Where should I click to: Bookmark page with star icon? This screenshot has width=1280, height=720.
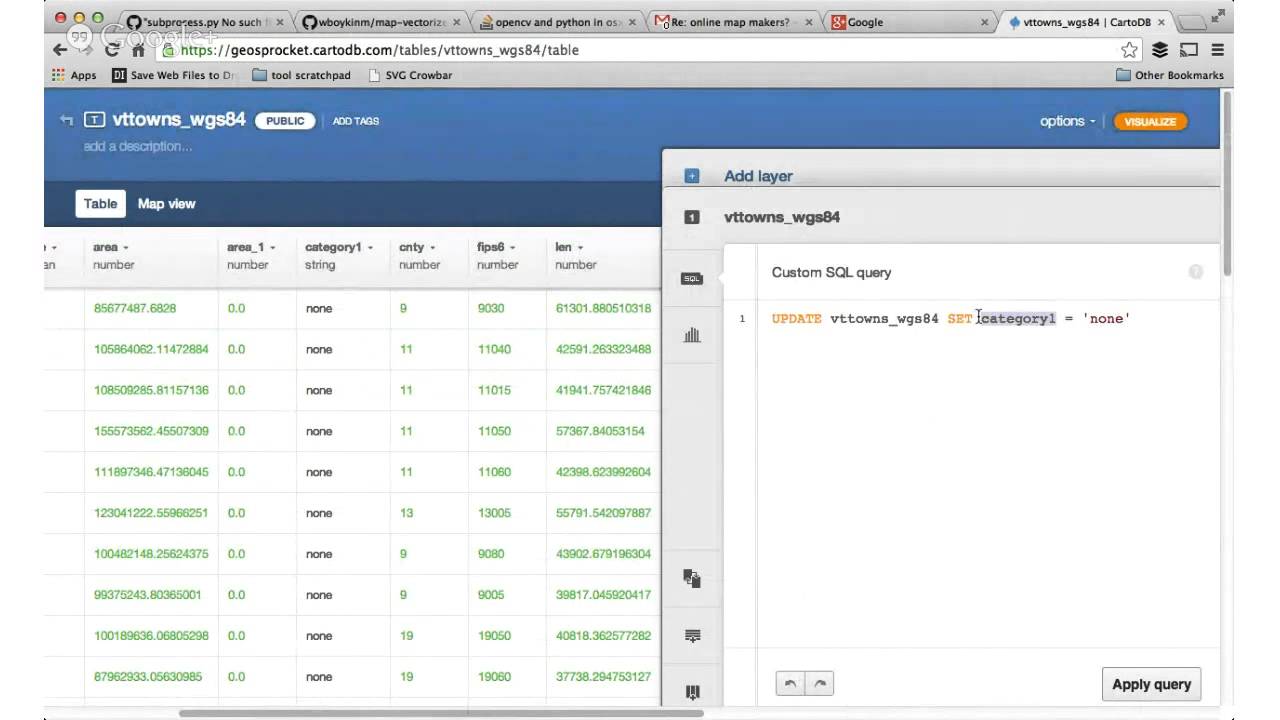(x=1129, y=50)
